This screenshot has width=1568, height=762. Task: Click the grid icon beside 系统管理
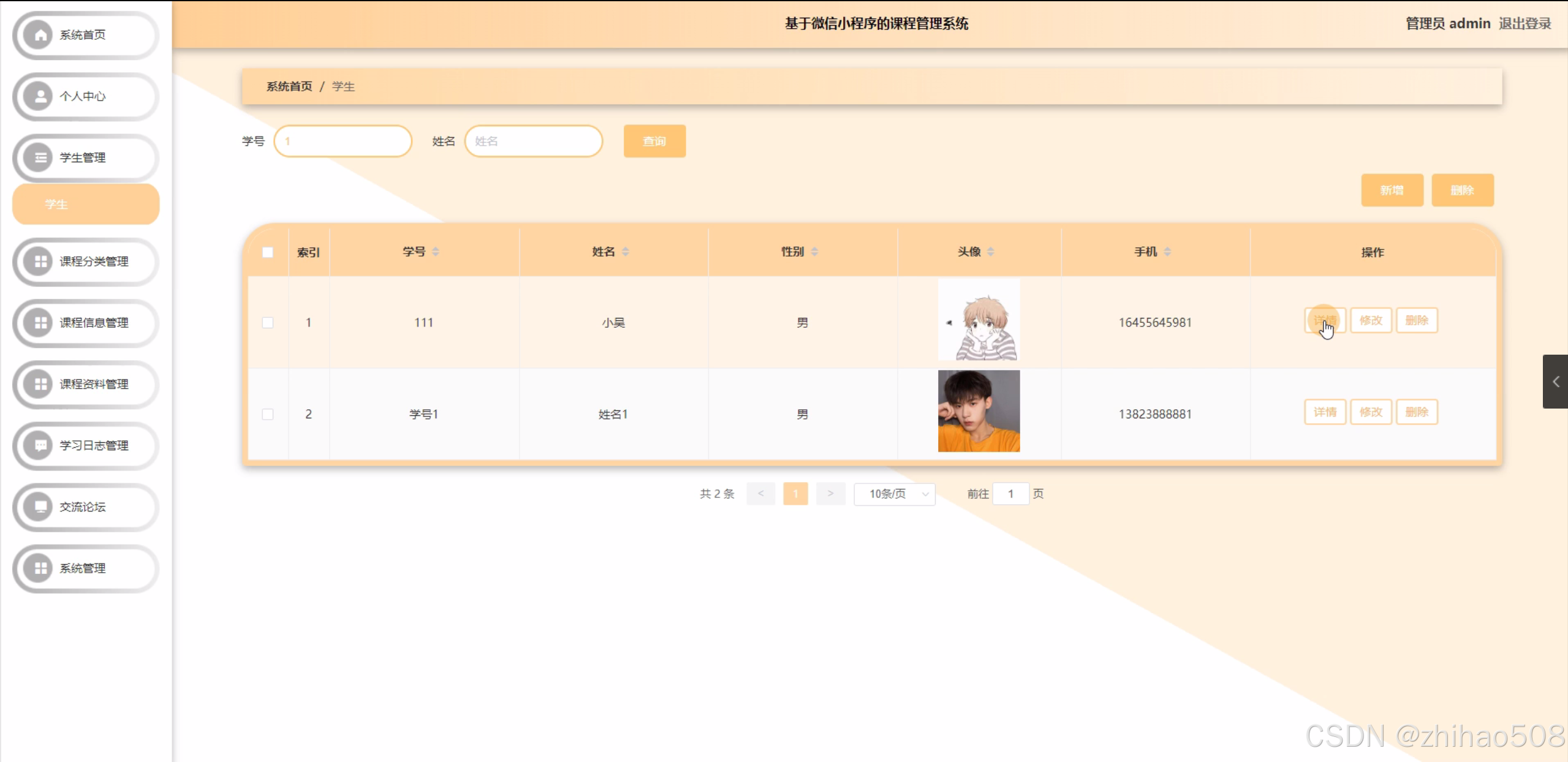tap(40, 568)
